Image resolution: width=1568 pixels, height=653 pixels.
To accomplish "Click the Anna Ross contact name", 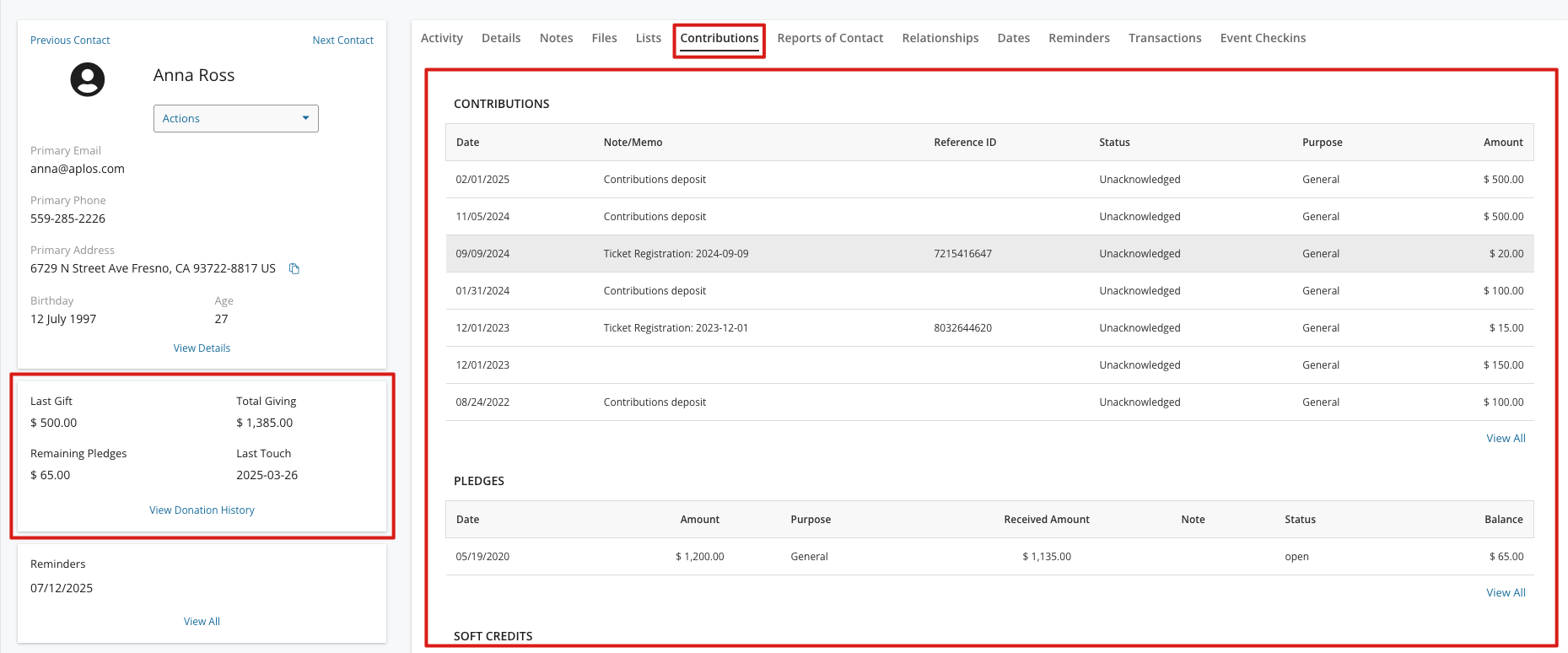I will 194,75.
